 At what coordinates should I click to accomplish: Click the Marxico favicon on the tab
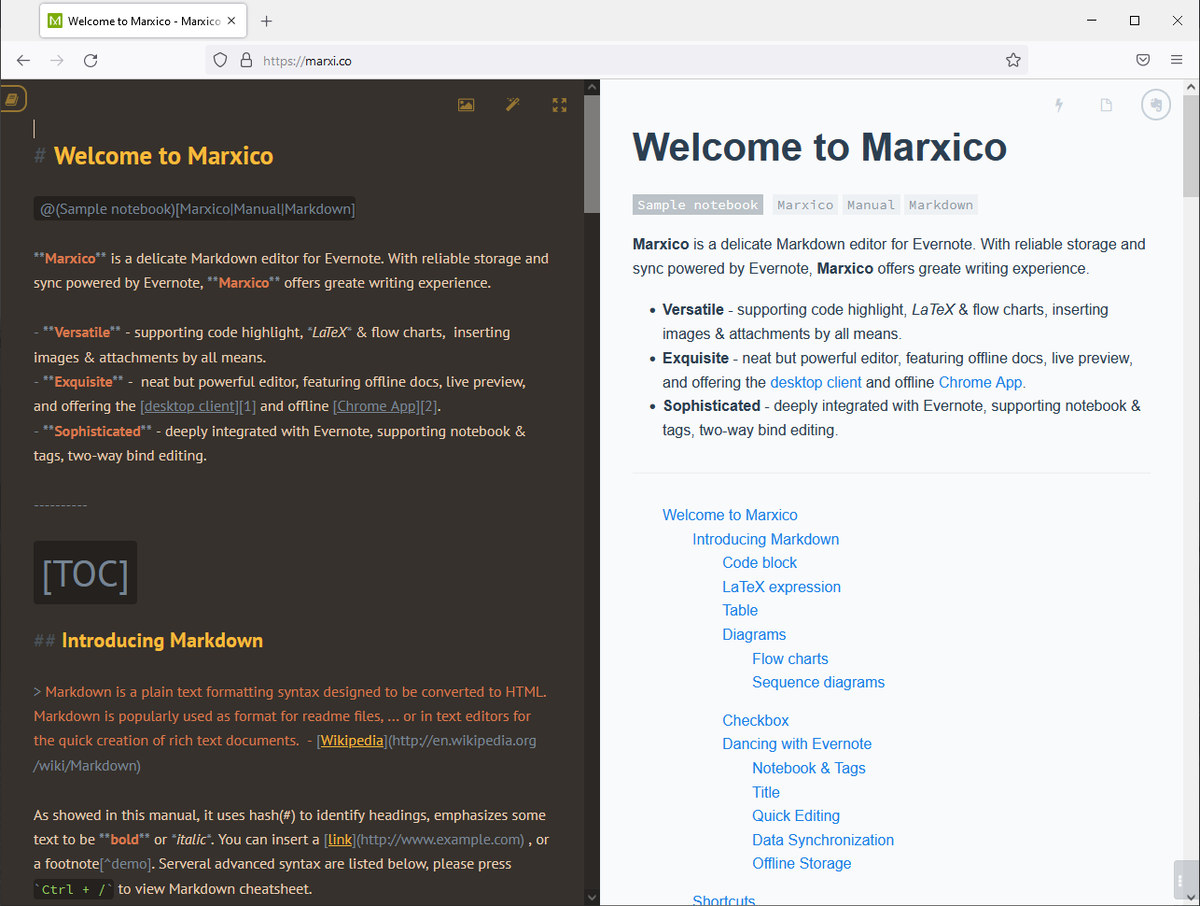point(56,21)
